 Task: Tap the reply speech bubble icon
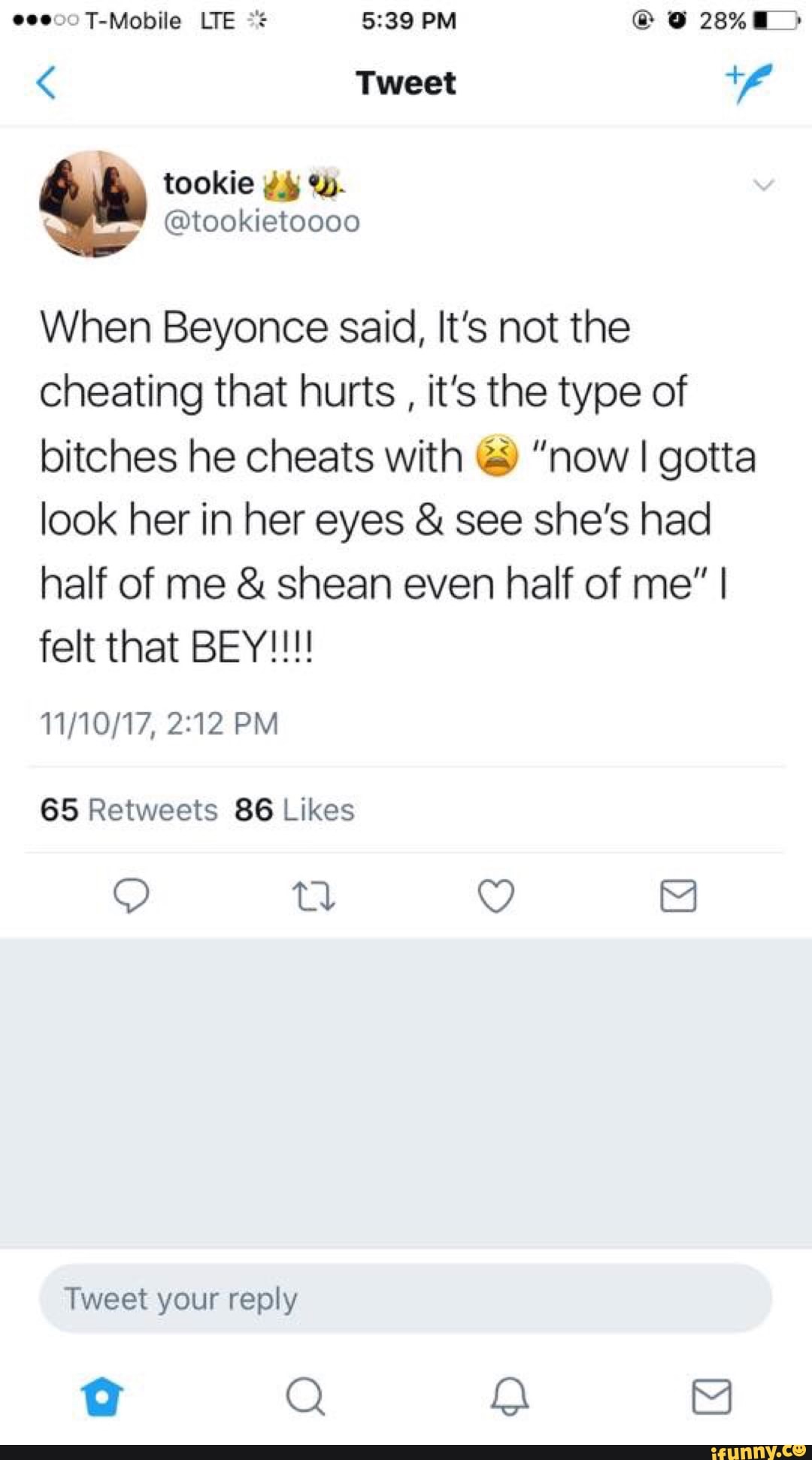click(131, 896)
